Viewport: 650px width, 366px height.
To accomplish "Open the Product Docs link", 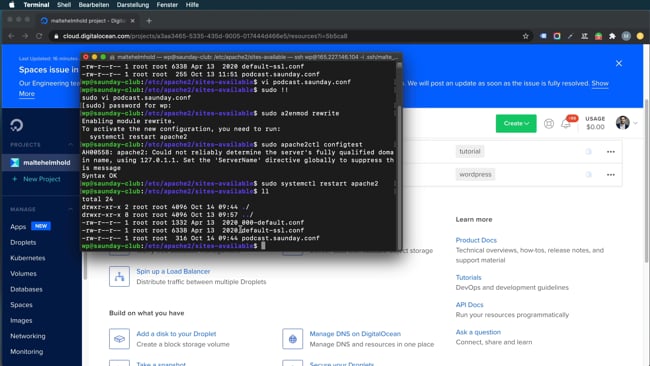I will tap(476, 240).
